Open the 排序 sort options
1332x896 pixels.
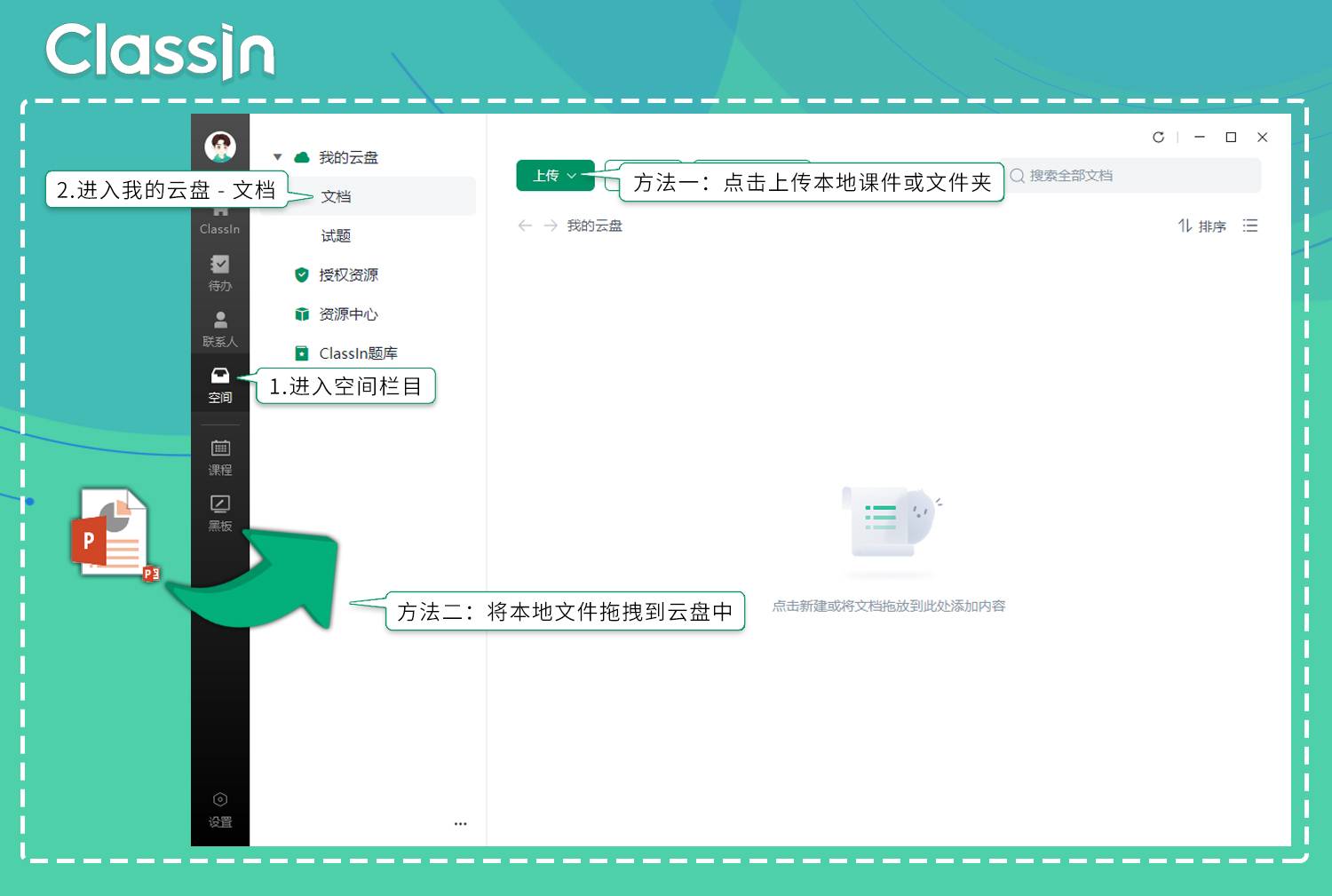[x=1202, y=226]
